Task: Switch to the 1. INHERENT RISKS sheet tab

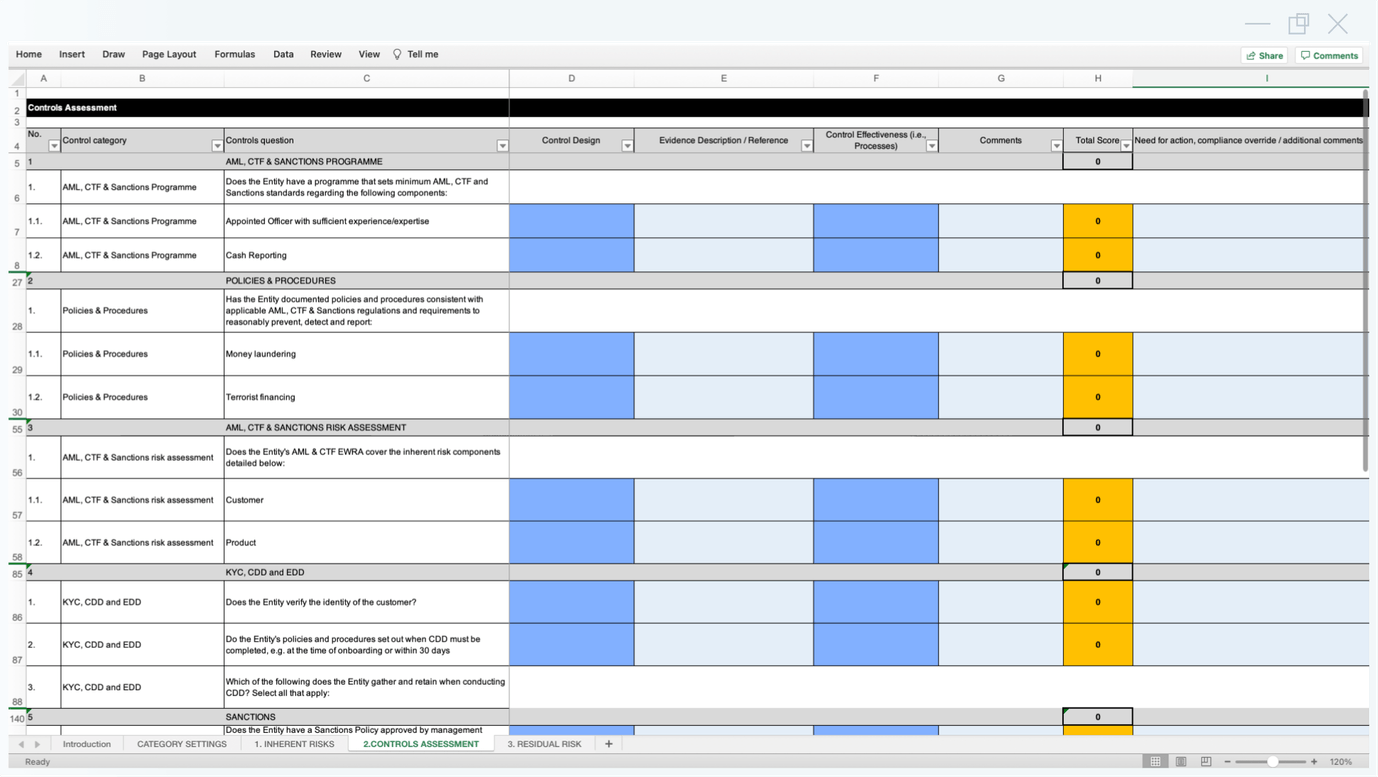Action: point(294,744)
